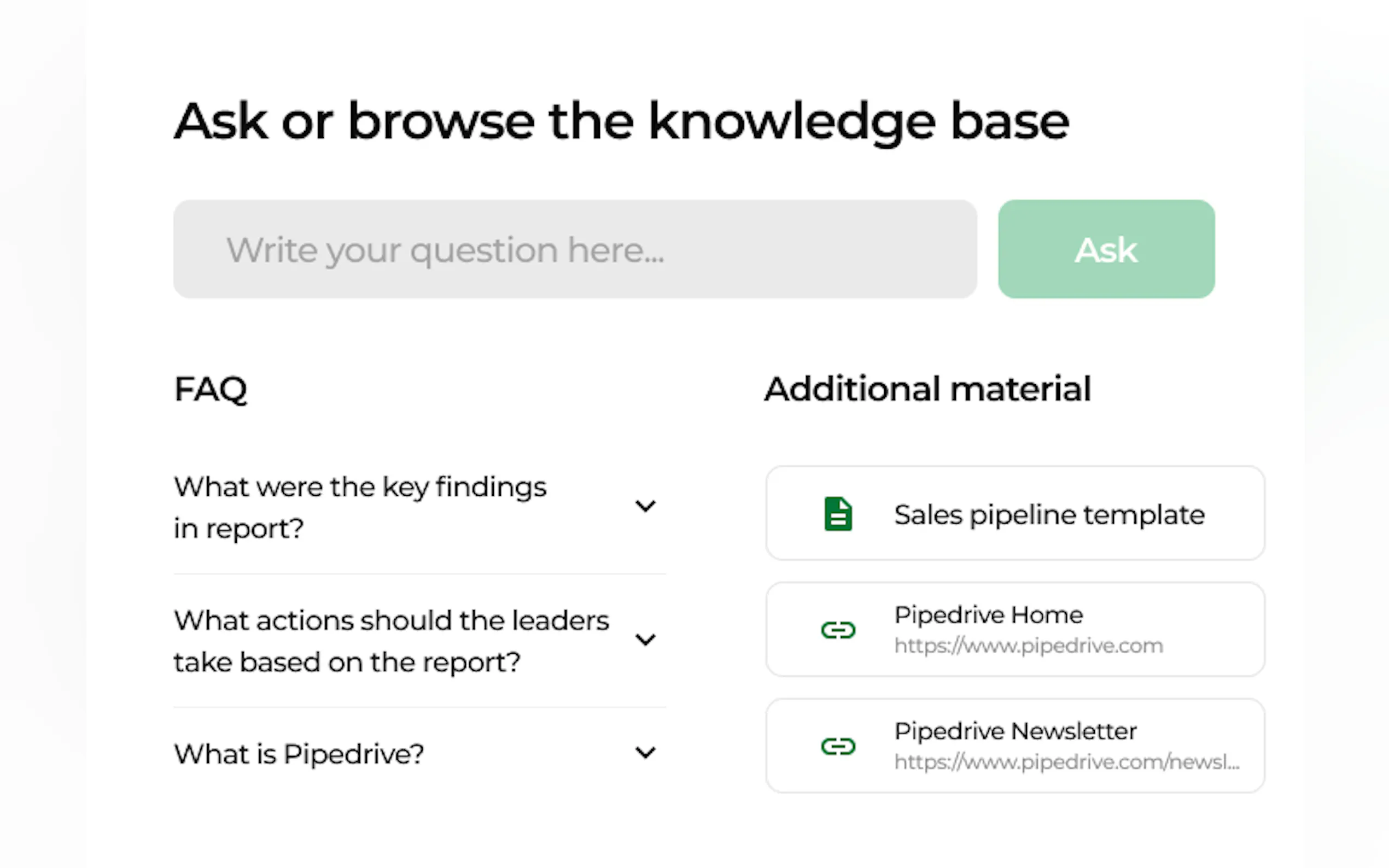The image size is (1389, 868).
Task: Click the FAQ section heading
Action: pos(211,389)
